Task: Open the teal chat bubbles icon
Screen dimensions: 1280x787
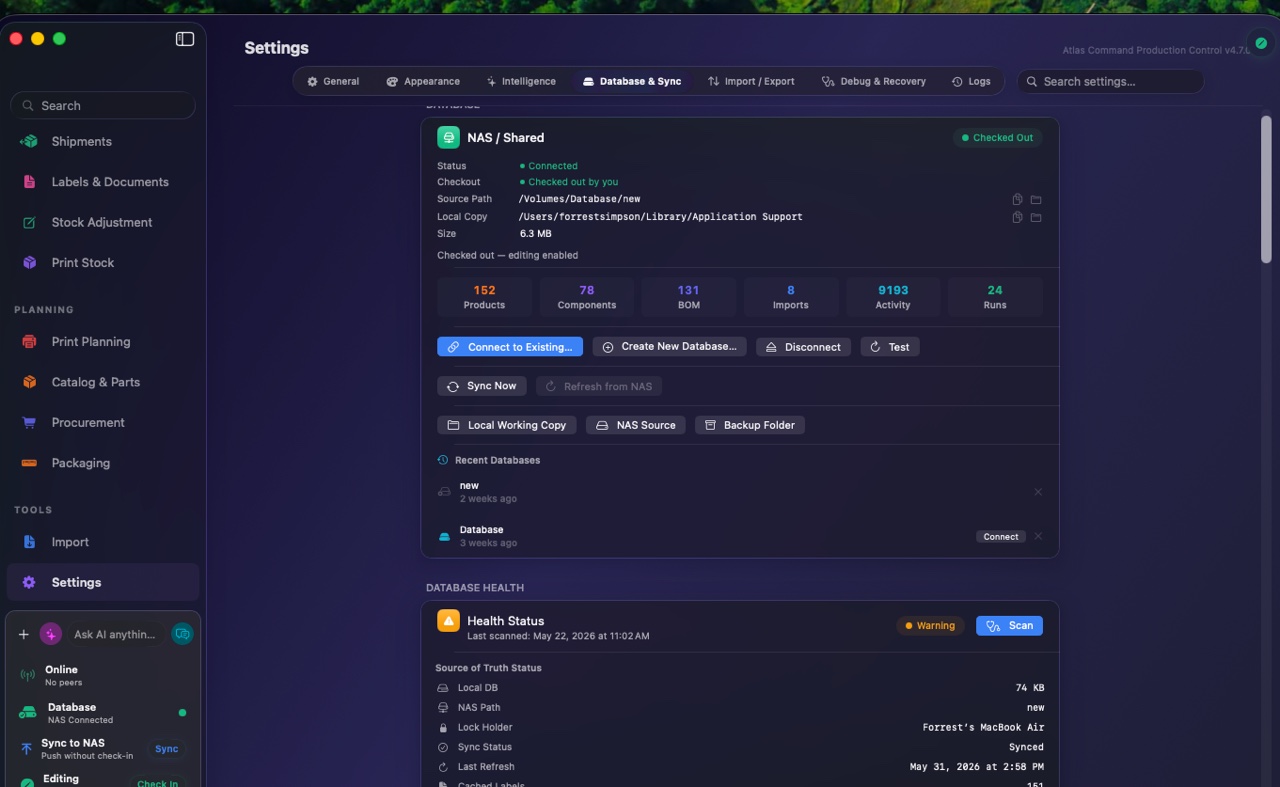Action: (181, 634)
